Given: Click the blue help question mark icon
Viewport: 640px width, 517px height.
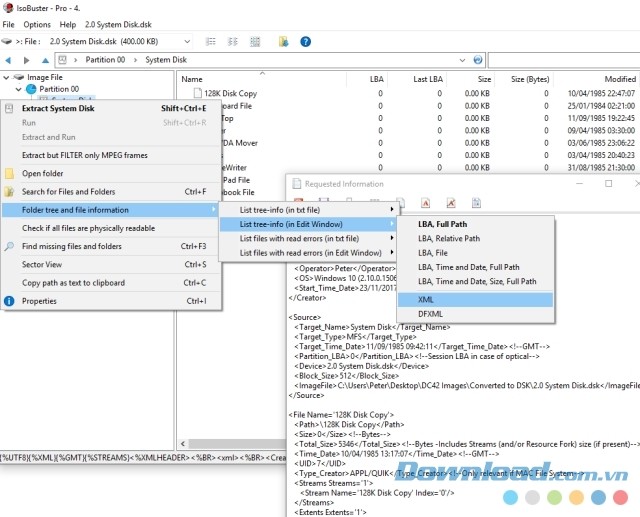Looking at the screenshot, I should pyautogui.click(x=305, y=41).
